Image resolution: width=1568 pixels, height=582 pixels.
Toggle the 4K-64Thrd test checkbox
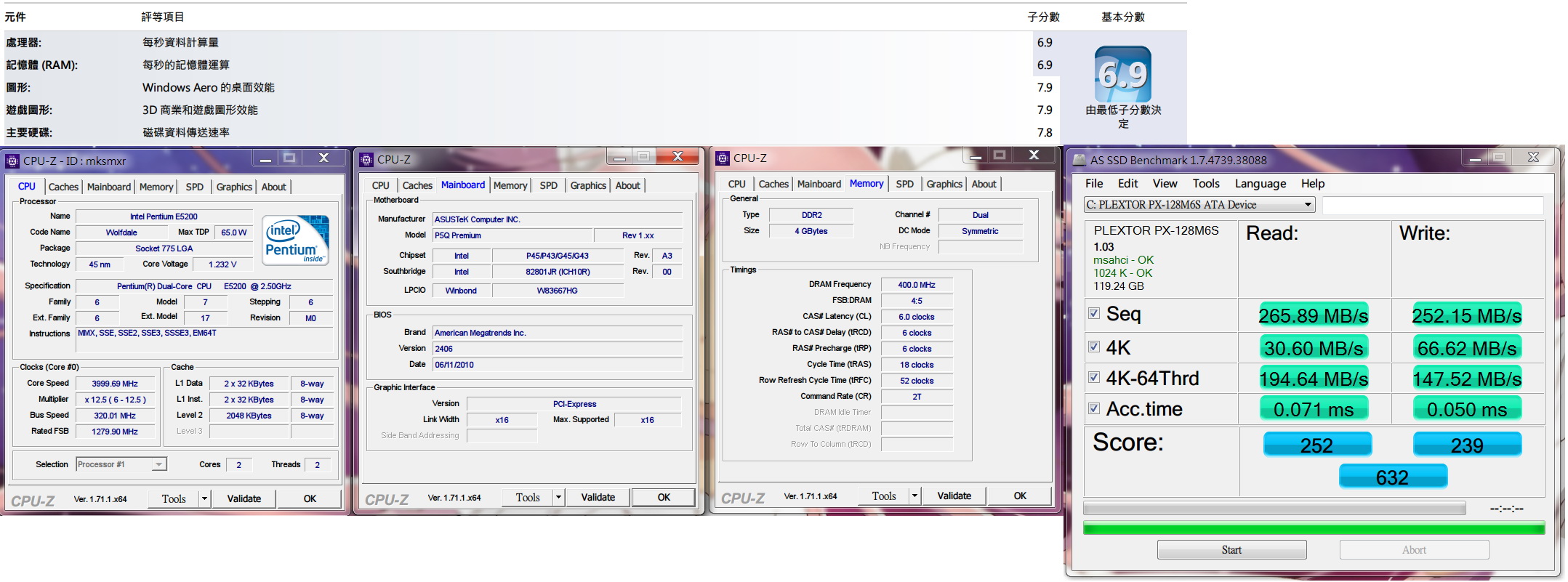(x=1094, y=377)
